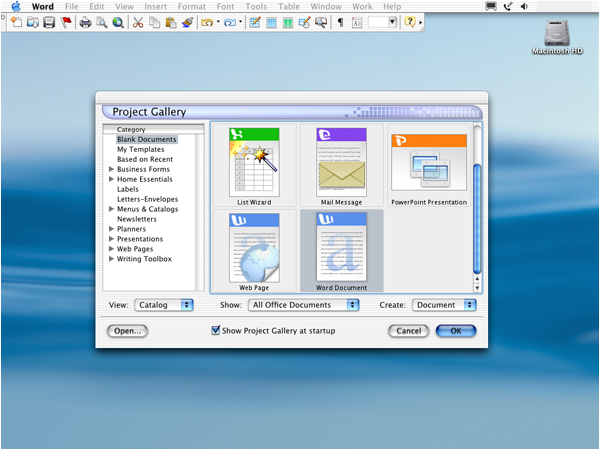Click the display icon in menu bar
The height and width of the screenshot is (450, 600).
click(491, 6)
